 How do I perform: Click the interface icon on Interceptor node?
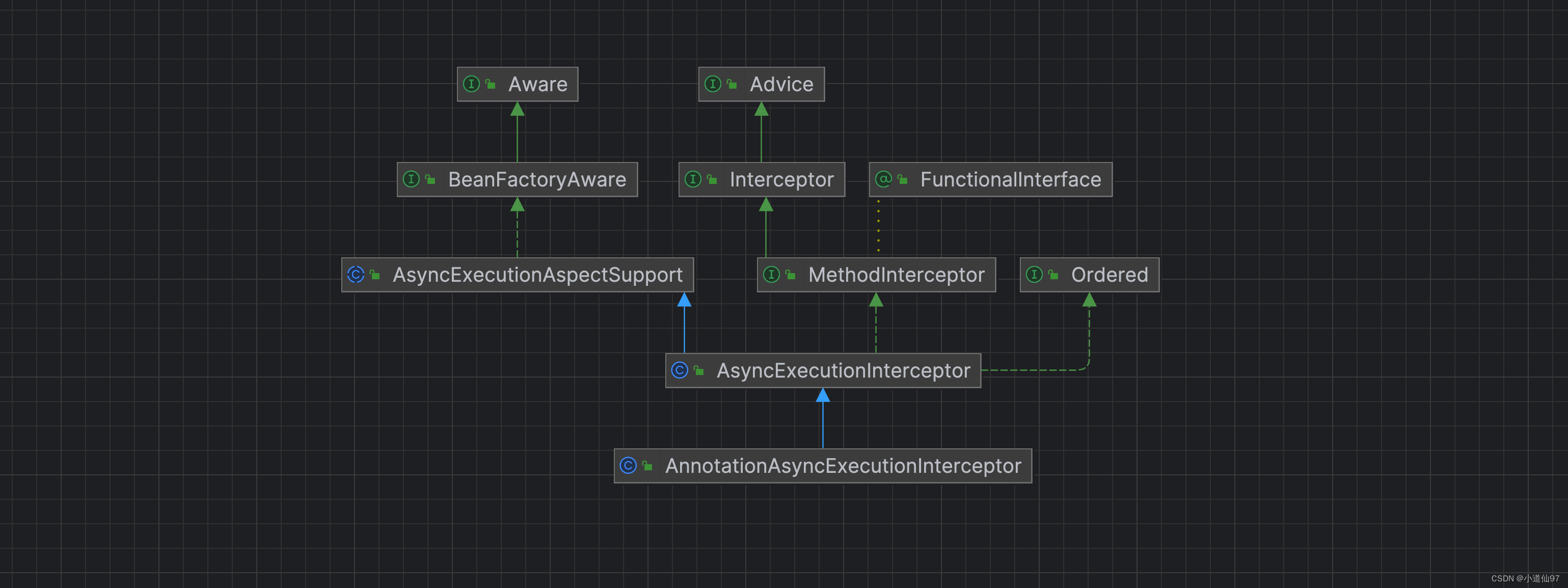tap(693, 179)
